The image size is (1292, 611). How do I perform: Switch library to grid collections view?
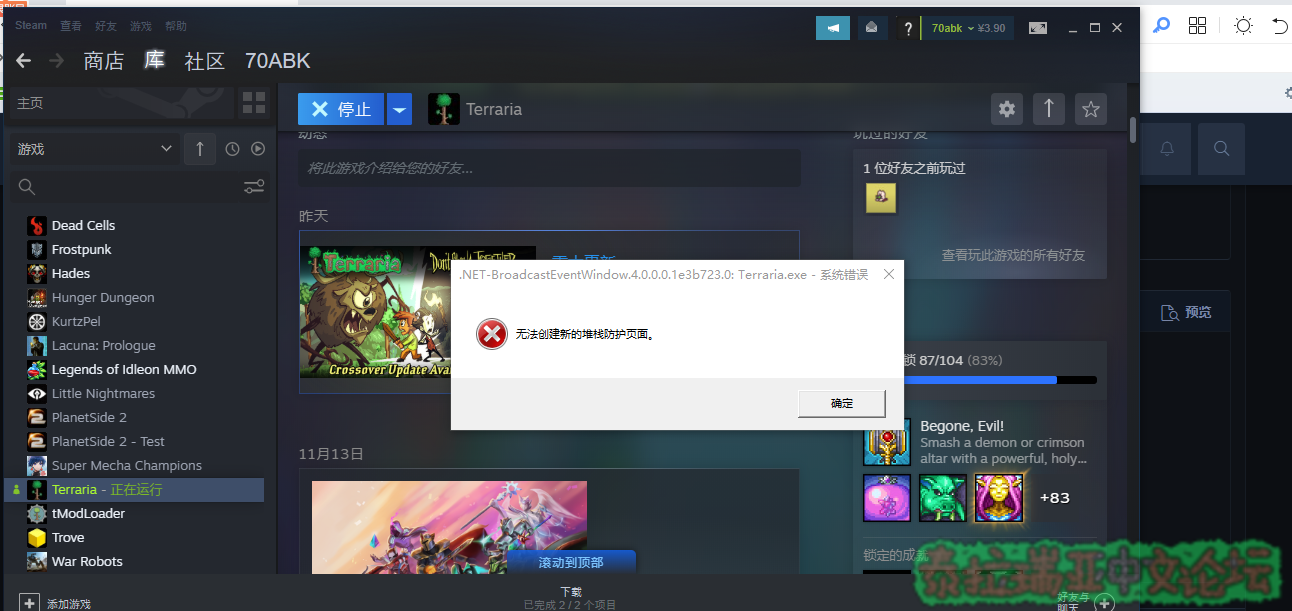tap(254, 102)
